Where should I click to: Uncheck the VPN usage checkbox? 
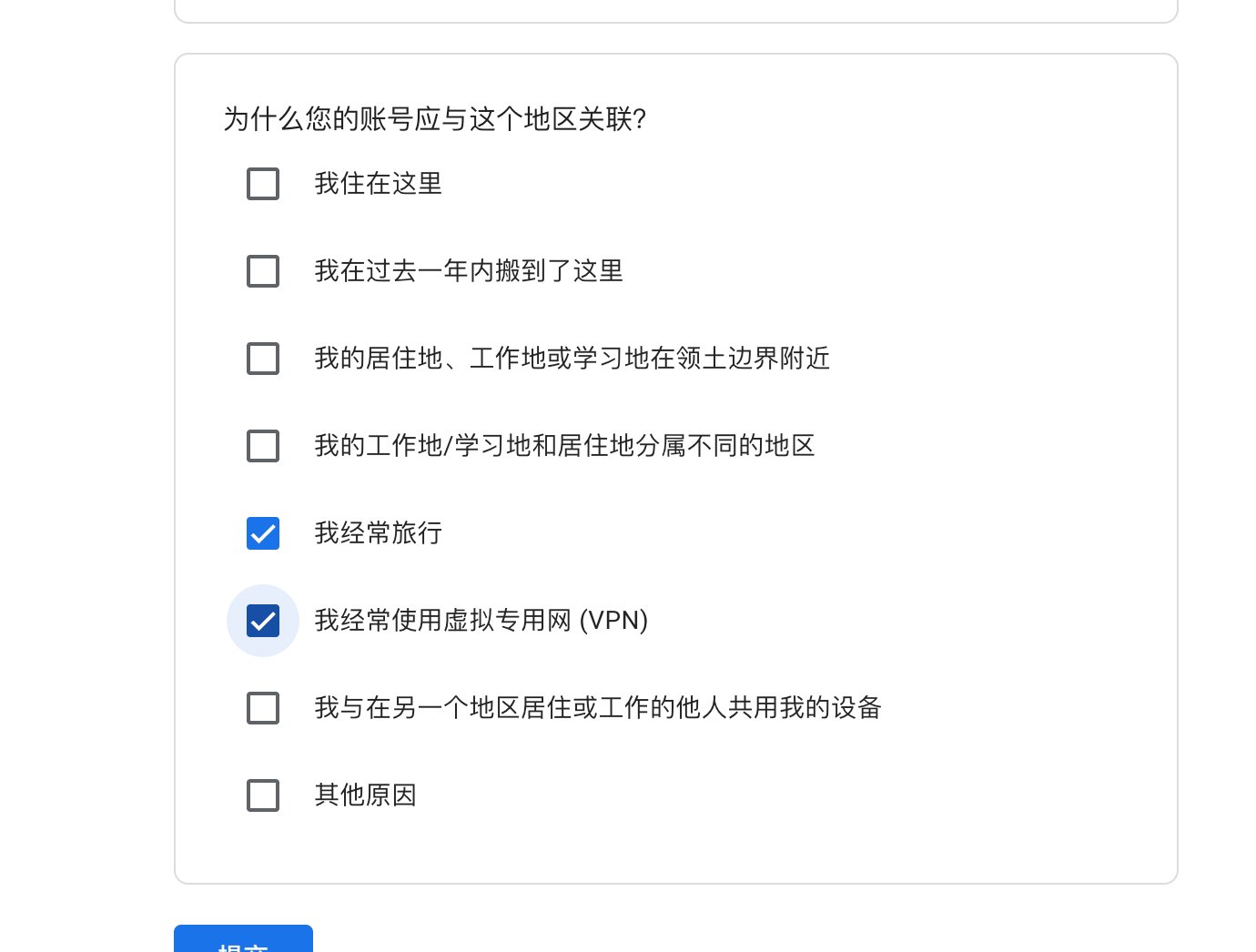[263, 621]
